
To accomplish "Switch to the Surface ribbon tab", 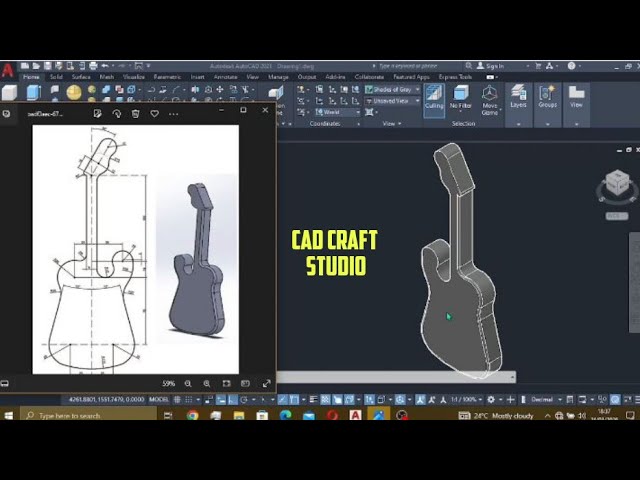I will (81, 77).
